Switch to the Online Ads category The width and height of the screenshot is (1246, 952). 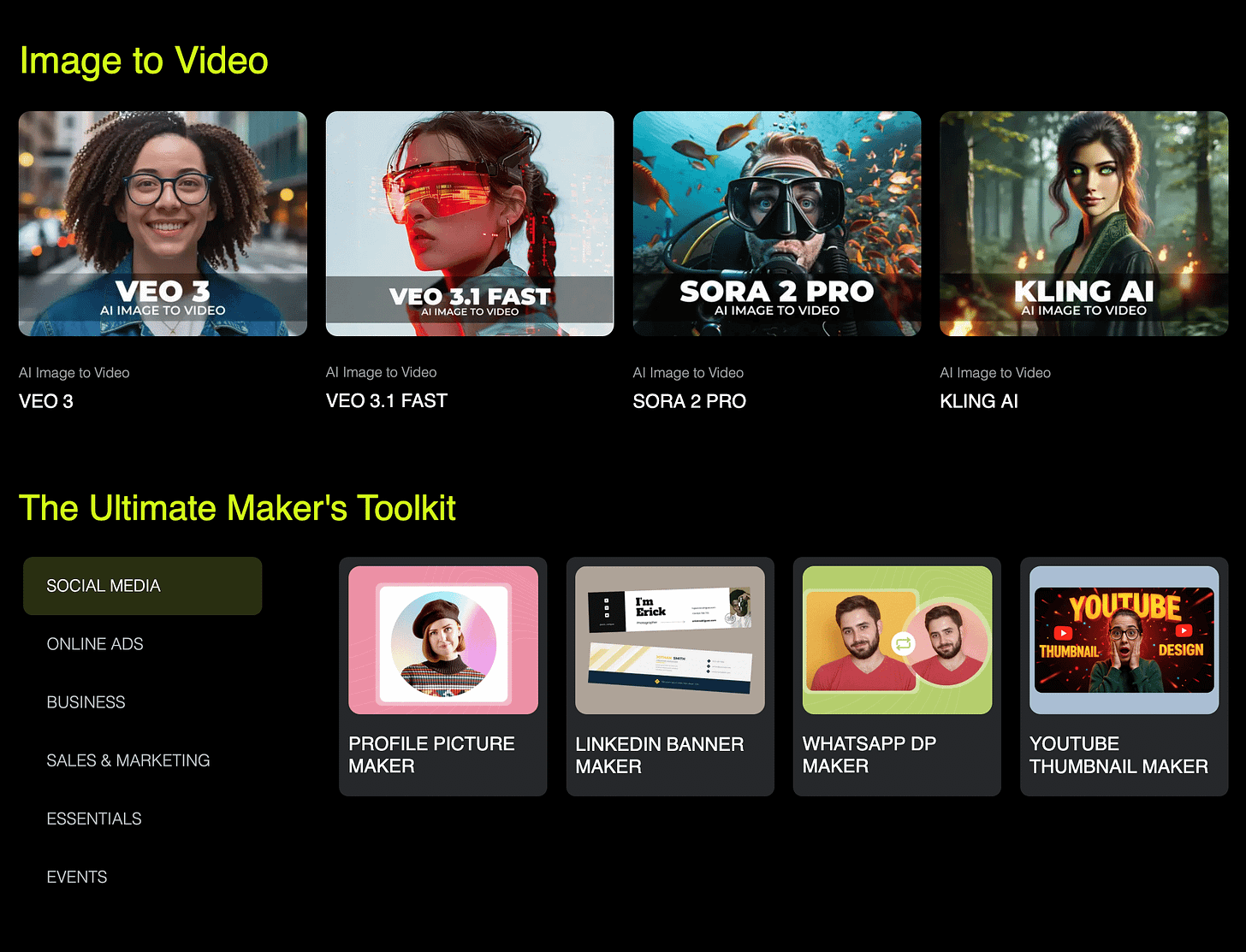95,644
